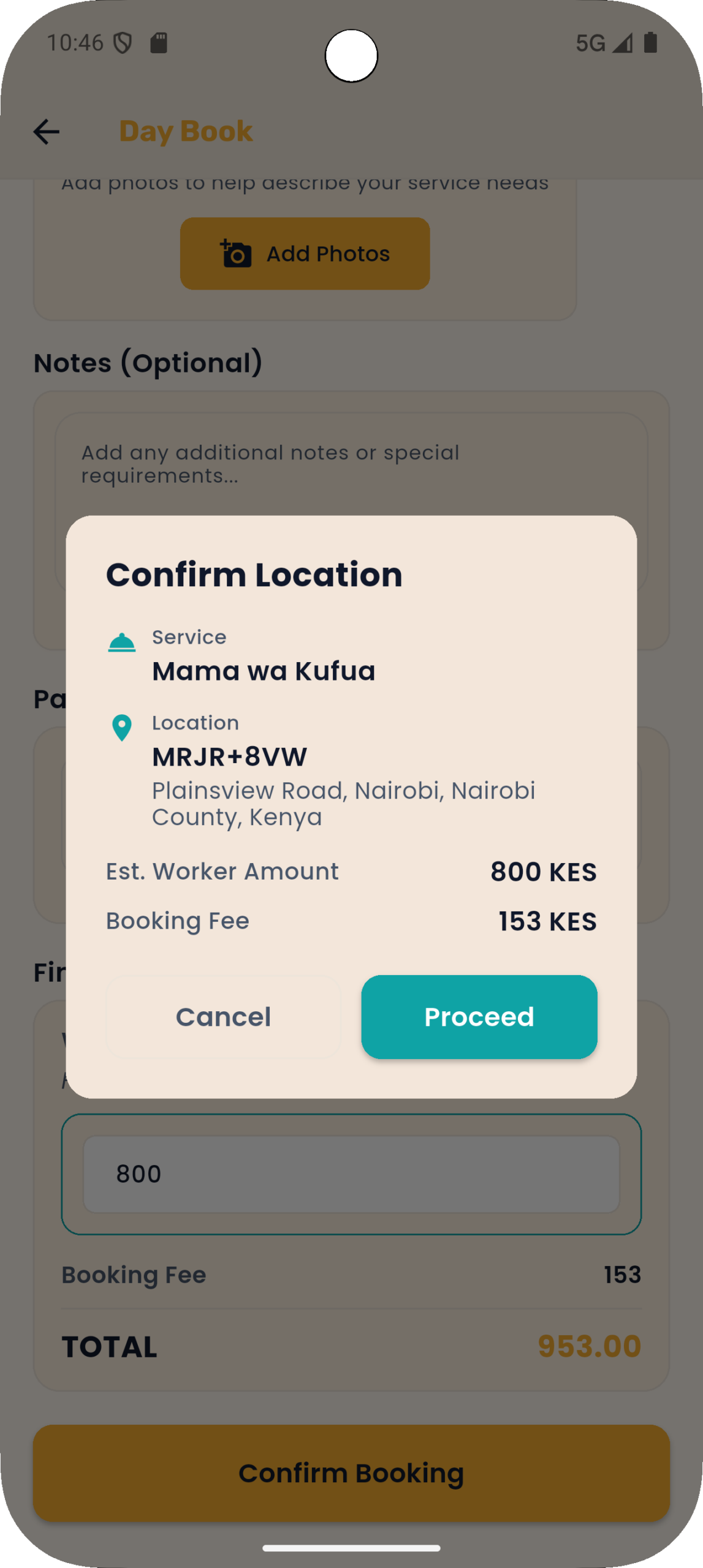This screenshot has height=1568, width=703.
Task: Tap the 800 worker amount field
Action: pos(351,1173)
